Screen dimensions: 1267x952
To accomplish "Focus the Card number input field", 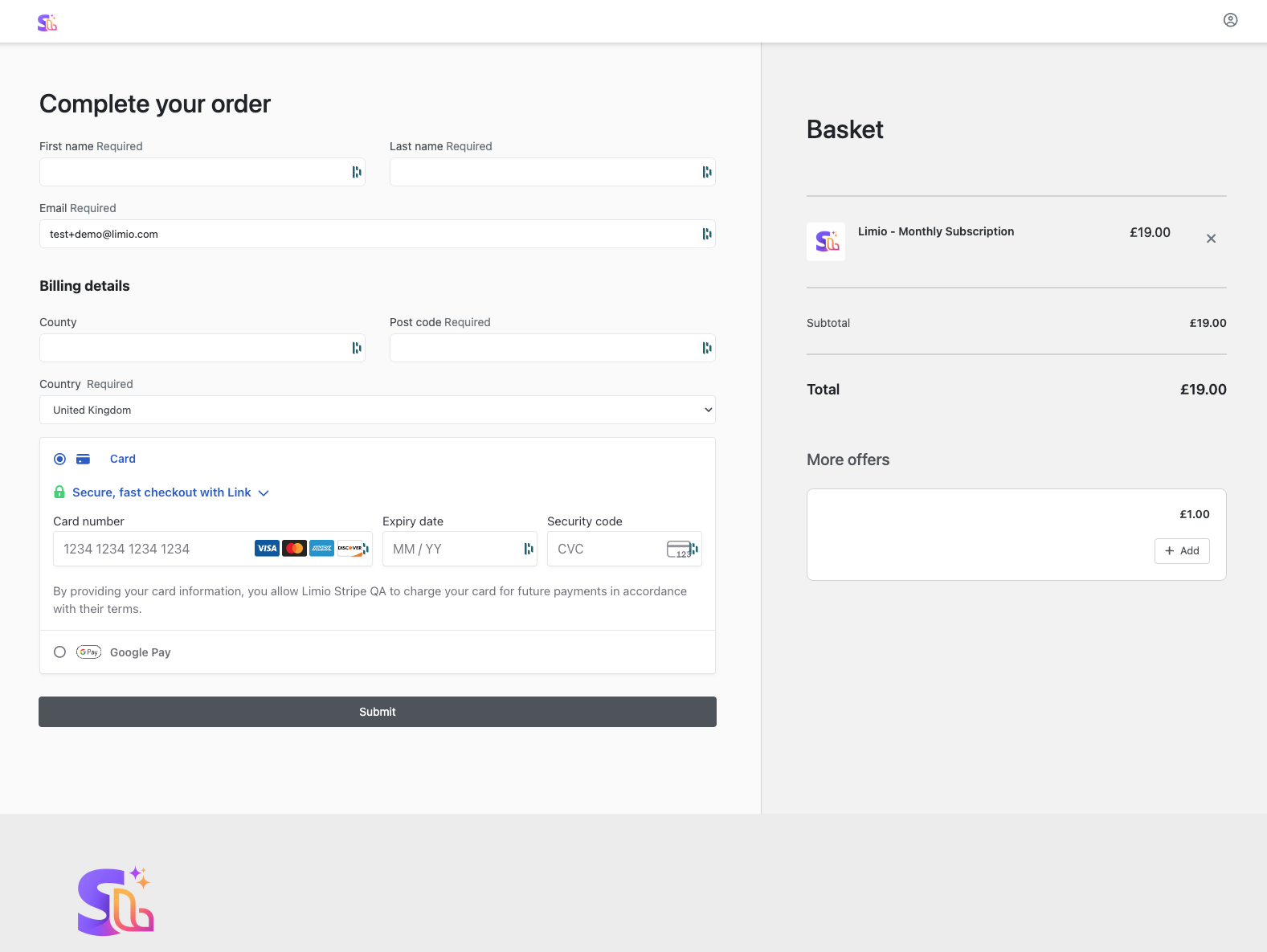I will coord(213,549).
